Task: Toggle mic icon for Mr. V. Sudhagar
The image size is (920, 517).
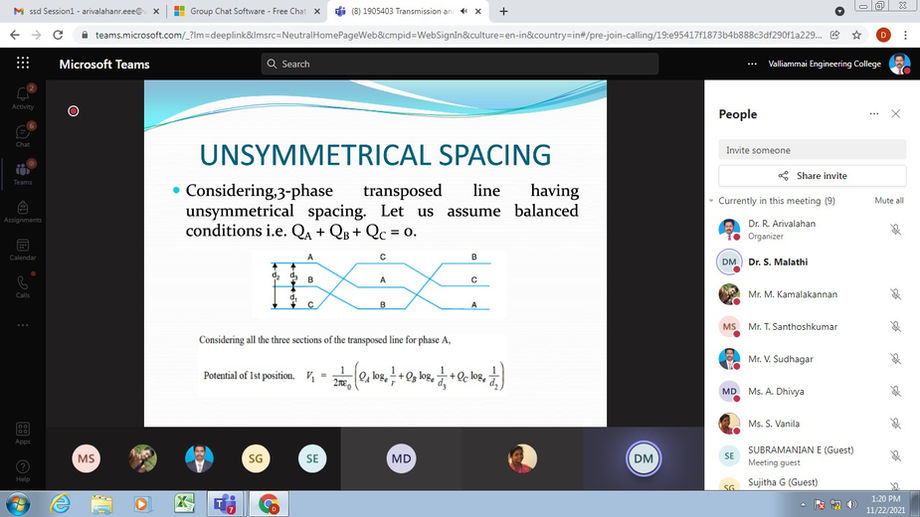Action: click(895, 359)
